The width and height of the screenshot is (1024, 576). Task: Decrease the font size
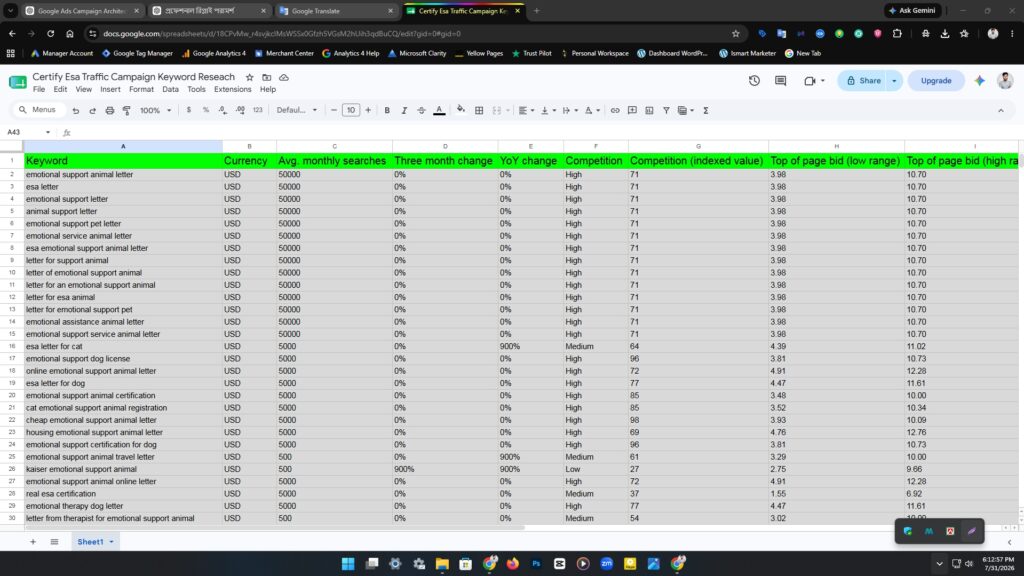point(334,110)
